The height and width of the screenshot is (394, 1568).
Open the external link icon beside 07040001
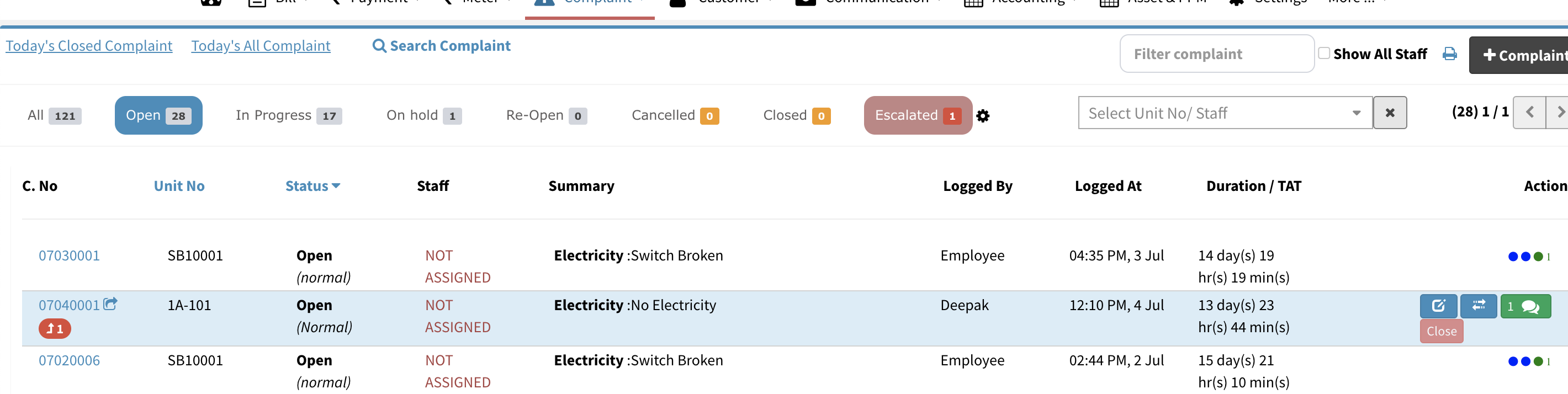point(112,304)
